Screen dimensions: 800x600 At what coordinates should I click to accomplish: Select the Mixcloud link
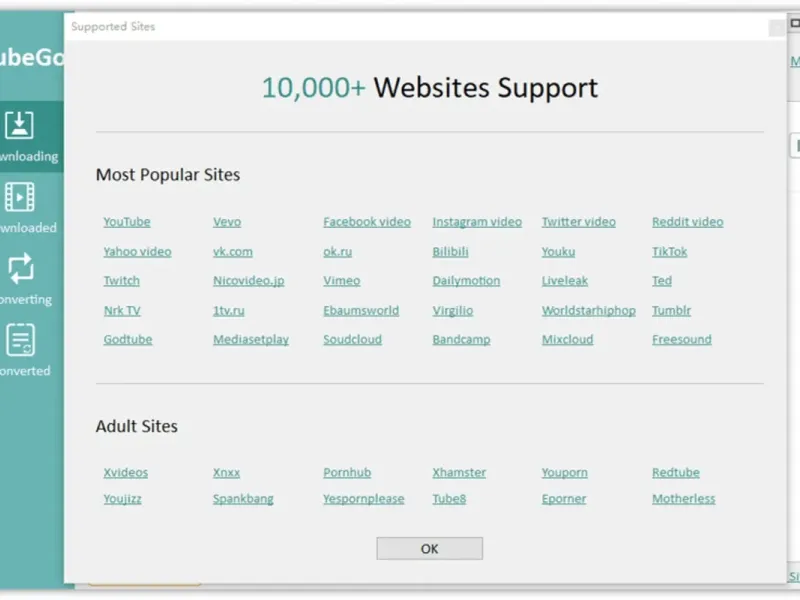click(568, 340)
